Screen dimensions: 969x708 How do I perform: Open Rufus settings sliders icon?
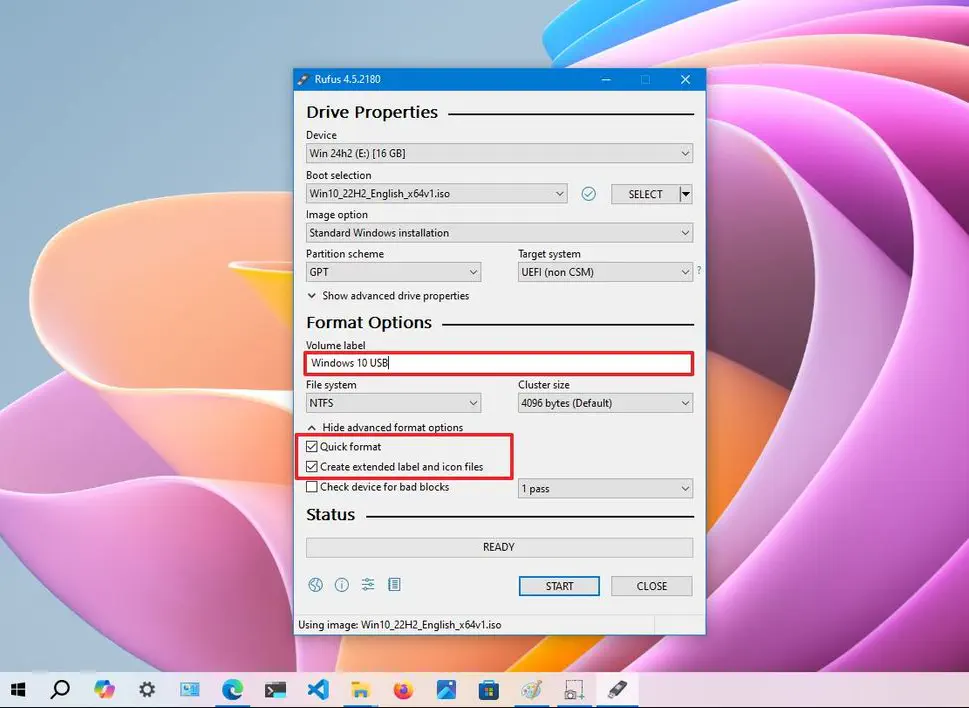[368, 585]
